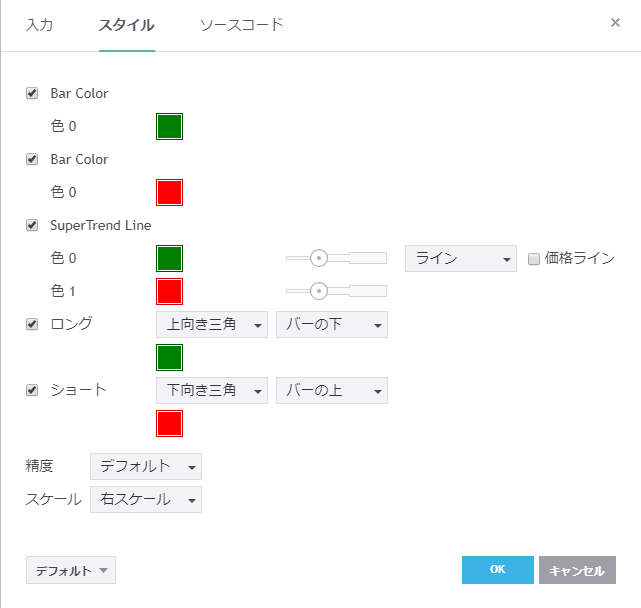Open SuperTrend Line 色 1 red swatch
Viewport: 641px width, 608px height.
click(169, 291)
